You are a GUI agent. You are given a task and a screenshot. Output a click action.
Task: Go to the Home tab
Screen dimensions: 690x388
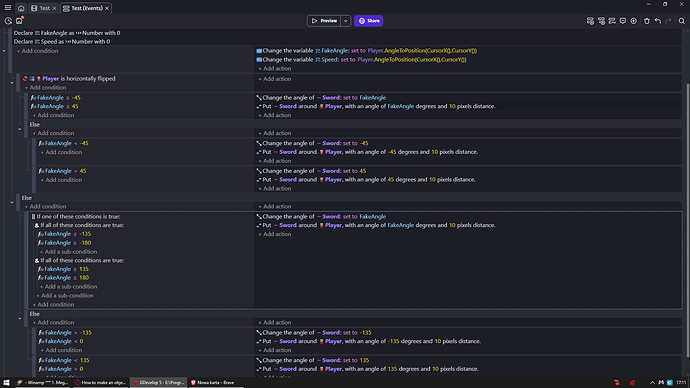[x=21, y=8]
